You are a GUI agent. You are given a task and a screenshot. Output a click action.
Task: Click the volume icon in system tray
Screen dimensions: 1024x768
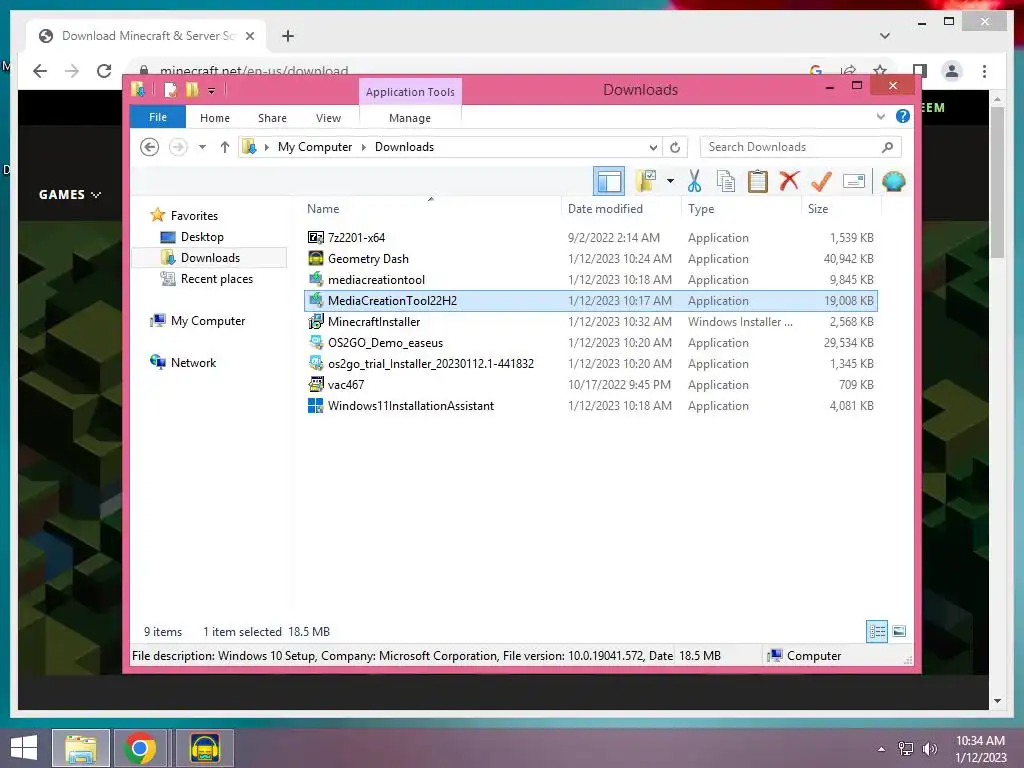(929, 749)
